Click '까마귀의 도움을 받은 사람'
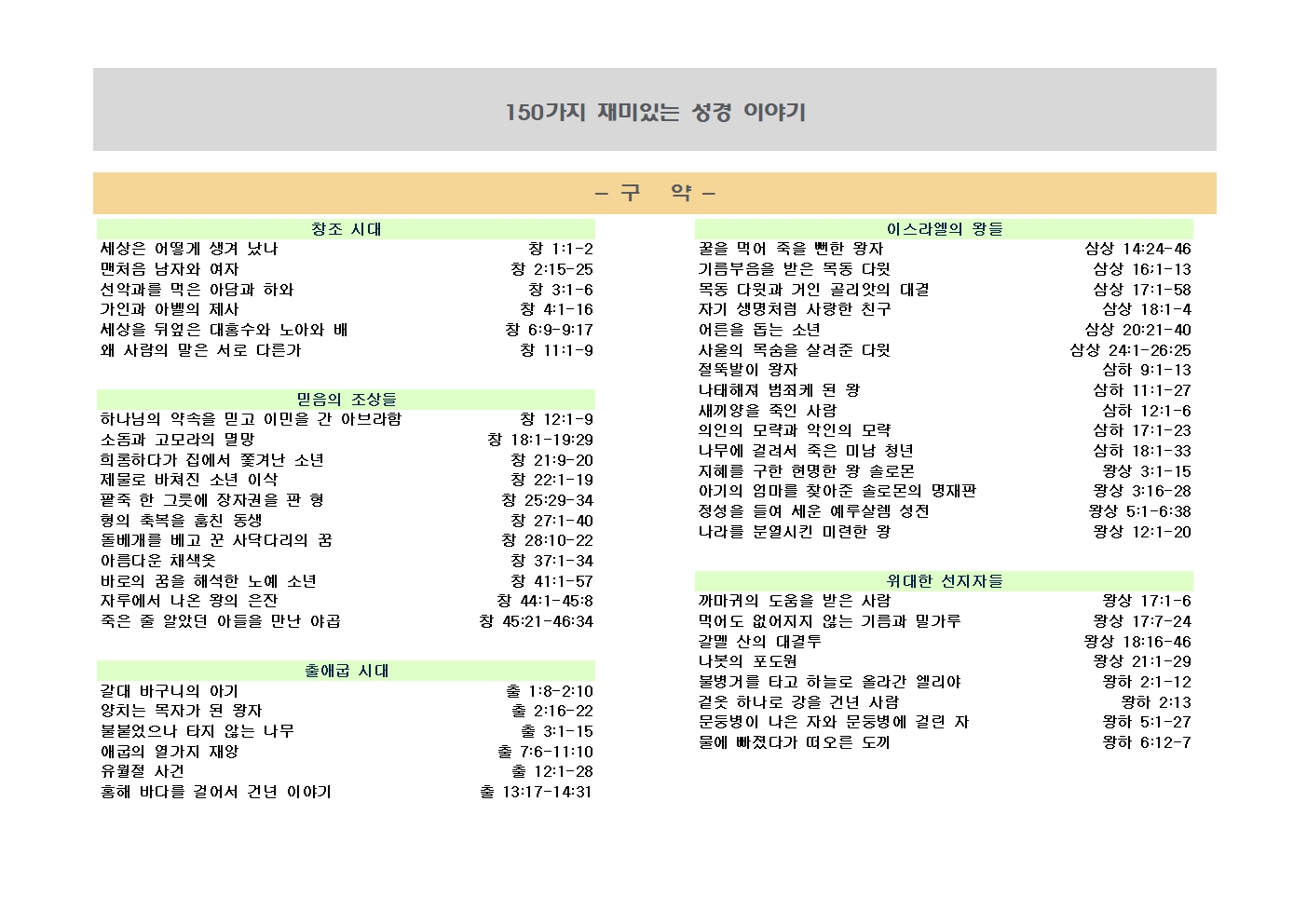1307x924 pixels. (795, 601)
